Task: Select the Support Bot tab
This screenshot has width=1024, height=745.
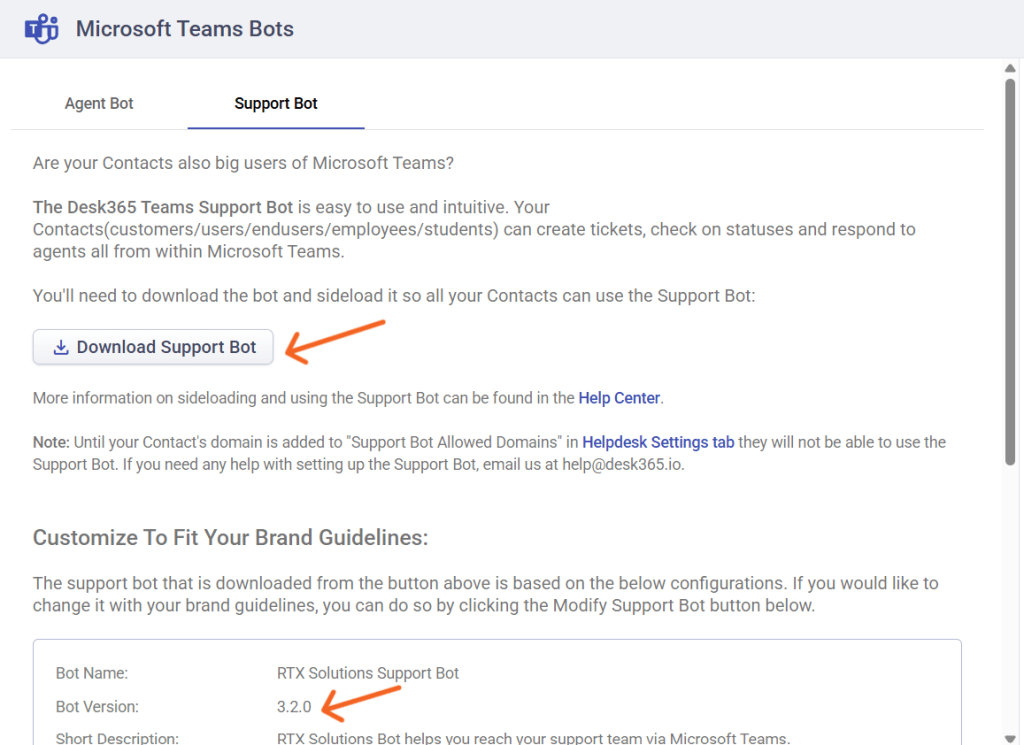Action: point(276,103)
